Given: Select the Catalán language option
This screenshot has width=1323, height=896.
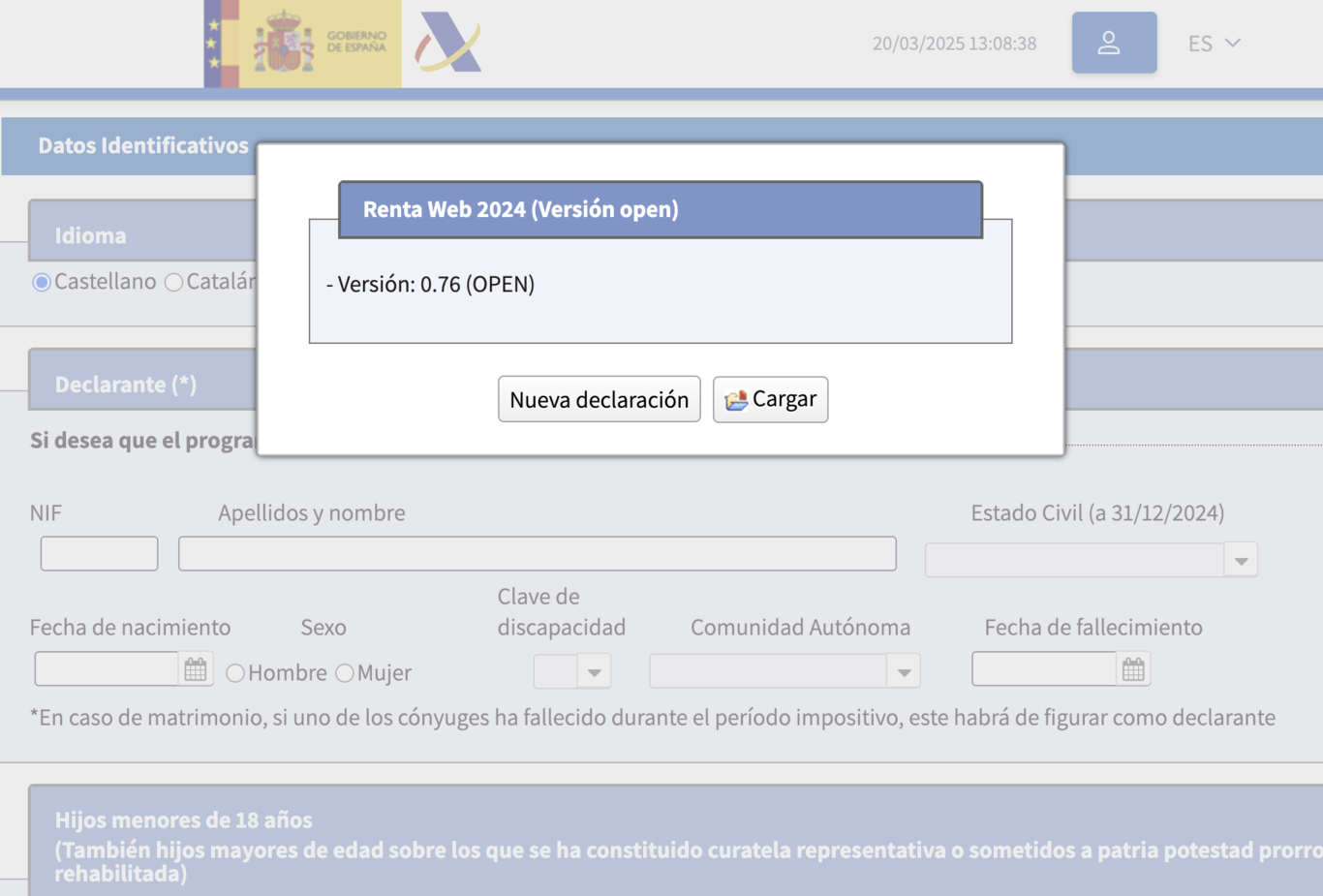Looking at the screenshot, I should tap(173, 282).
